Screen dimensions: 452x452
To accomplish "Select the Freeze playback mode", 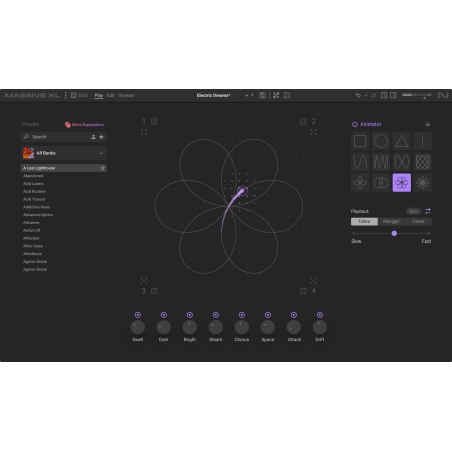I will click(418, 222).
